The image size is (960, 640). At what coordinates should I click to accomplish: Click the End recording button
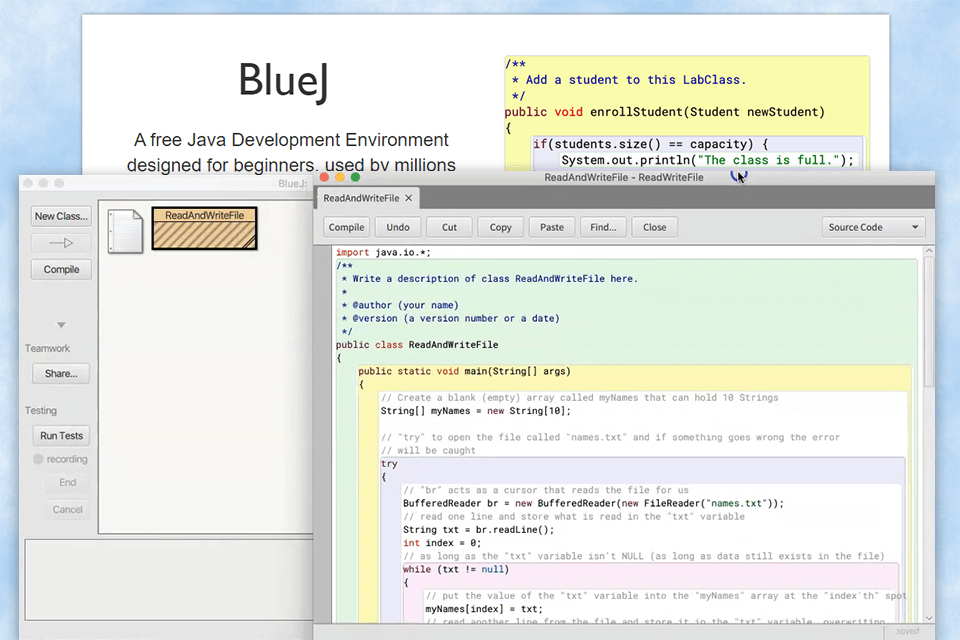point(67,483)
